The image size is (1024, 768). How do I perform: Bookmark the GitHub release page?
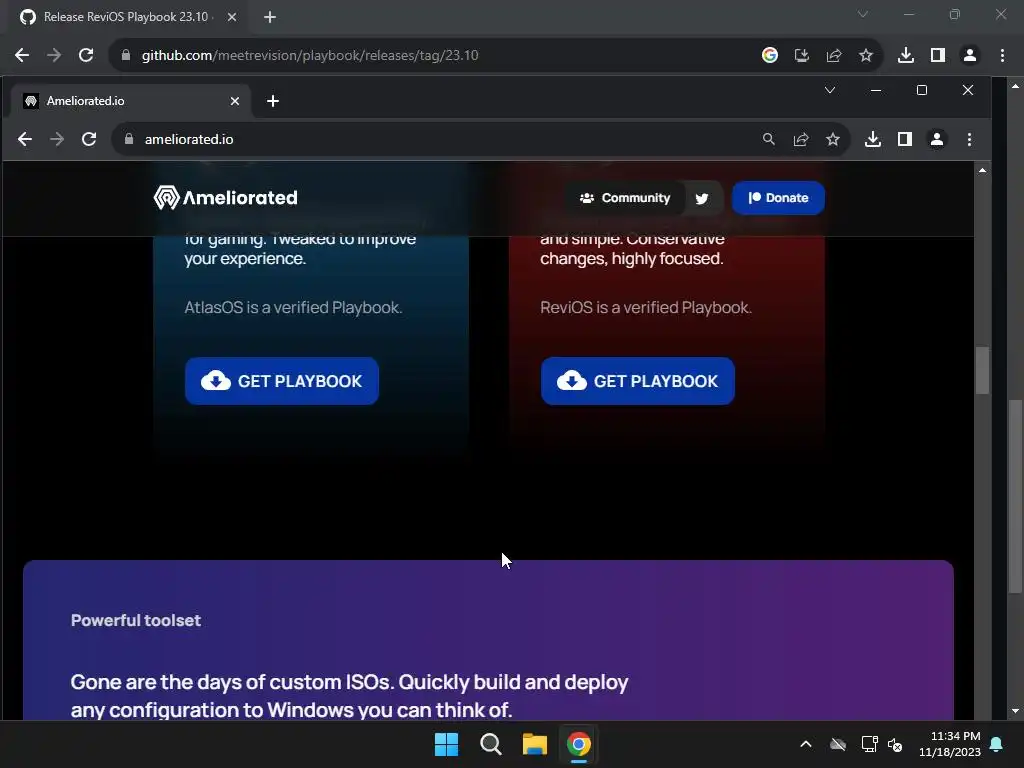click(x=865, y=55)
